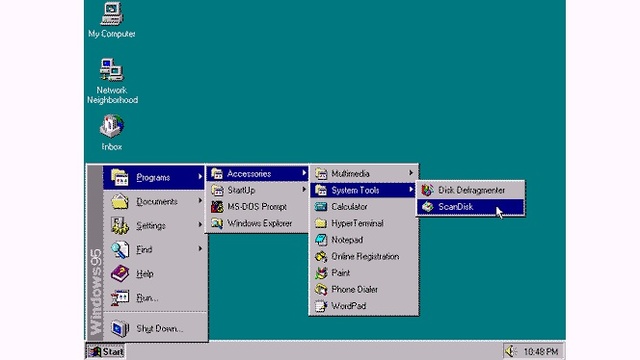This screenshot has height=360, width=640.
Task: Expand the System Tools submenu arrow
Action: 411,189
